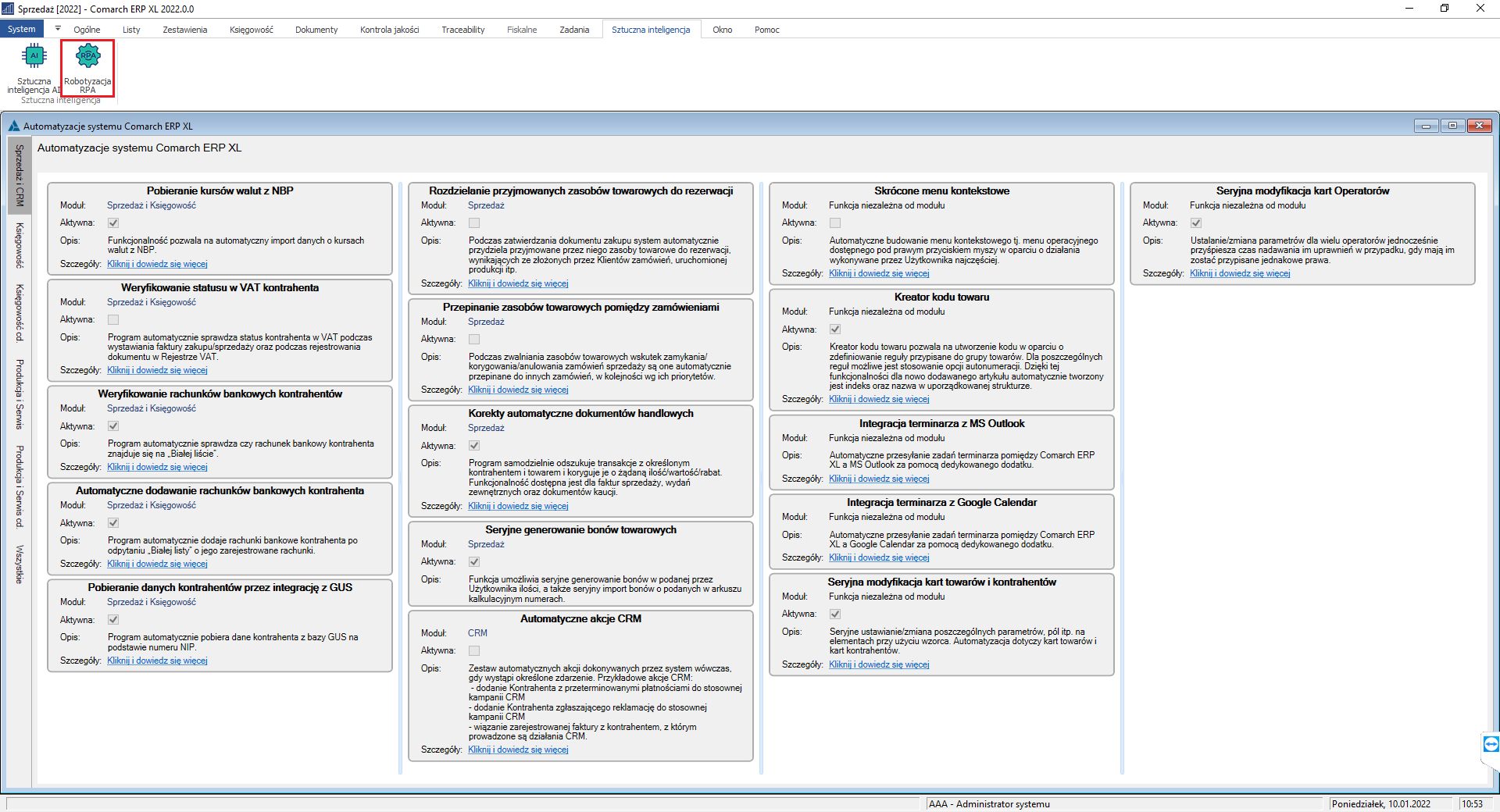Open the Zestawienia ribbon tab
The image size is (1500, 812).
click(x=185, y=30)
